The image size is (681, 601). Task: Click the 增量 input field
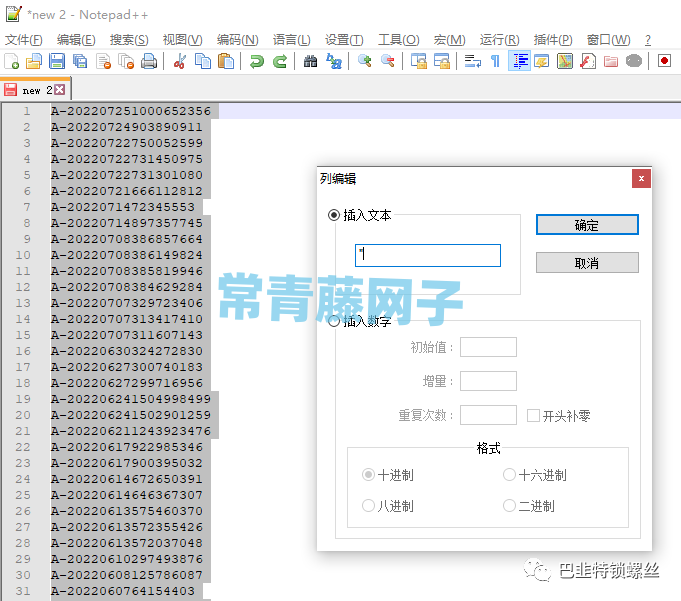point(488,381)
